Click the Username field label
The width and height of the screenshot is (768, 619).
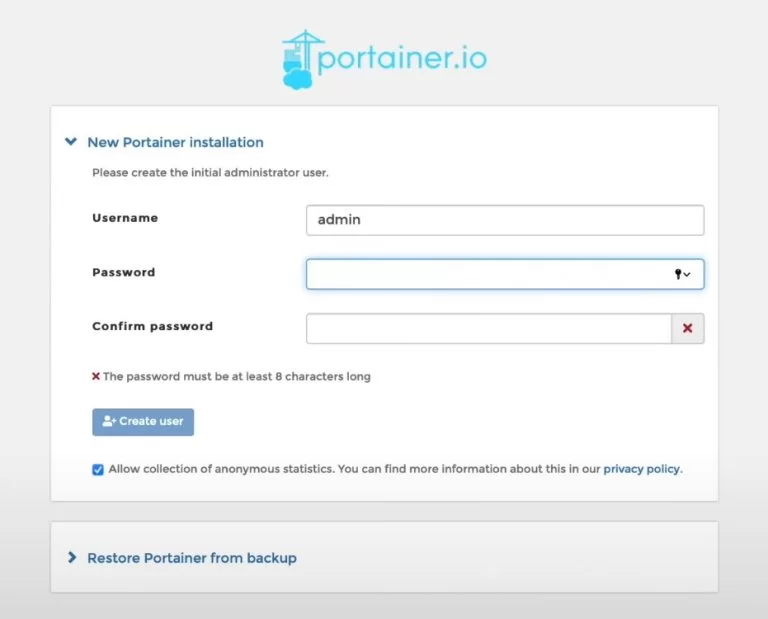[125, 218]
